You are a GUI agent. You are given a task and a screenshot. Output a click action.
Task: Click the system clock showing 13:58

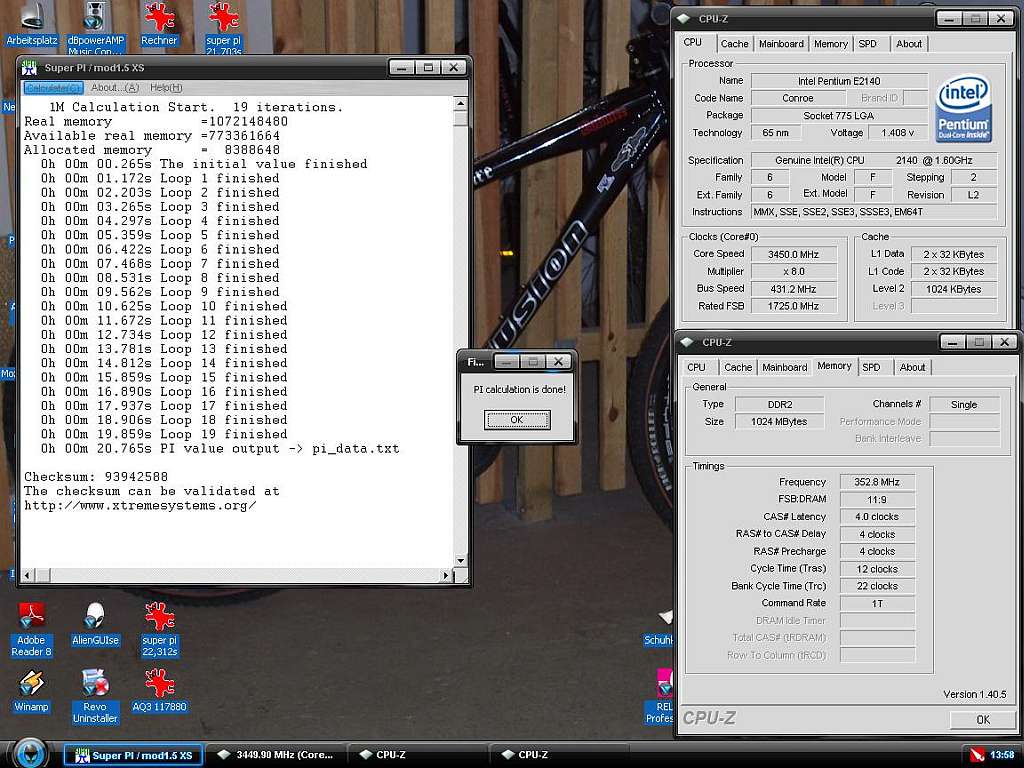pos(1002,755)
